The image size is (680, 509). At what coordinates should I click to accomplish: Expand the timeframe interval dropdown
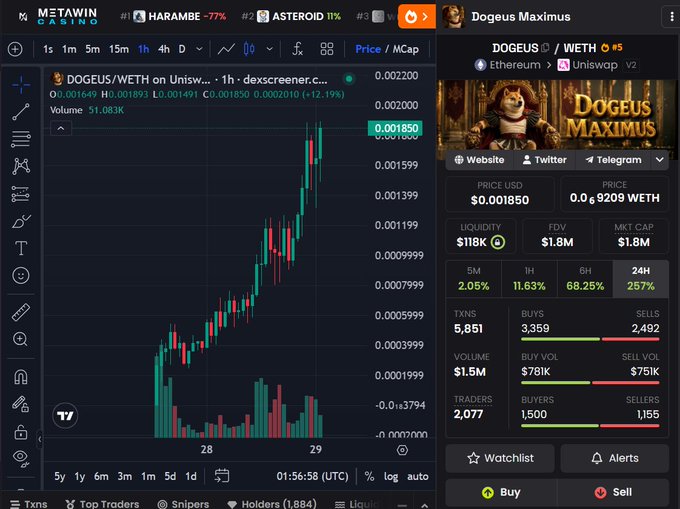(x=199, y=49)
